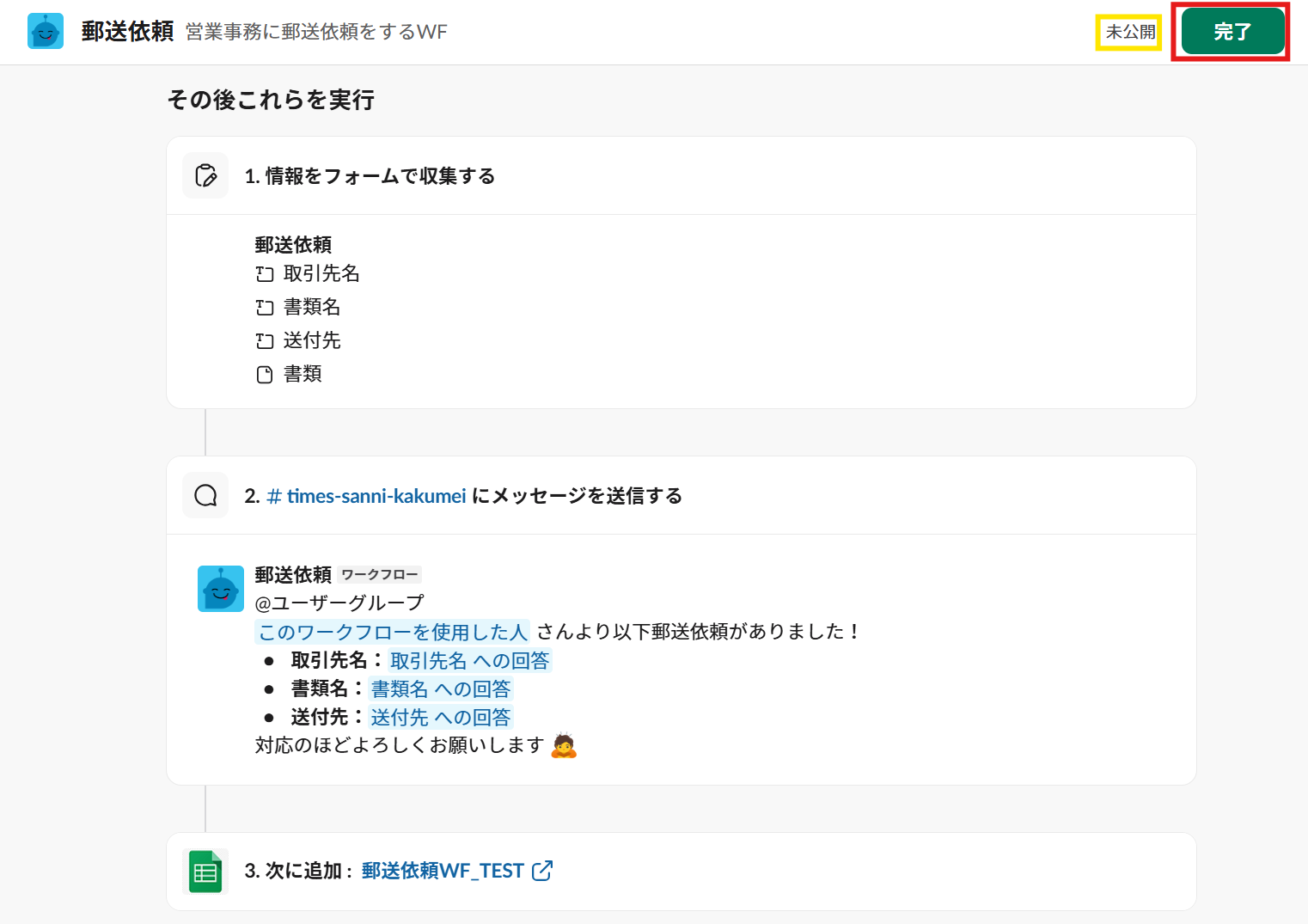Click the bot avatar in message preview
The image size is (1308, 924).
(221, 589)
